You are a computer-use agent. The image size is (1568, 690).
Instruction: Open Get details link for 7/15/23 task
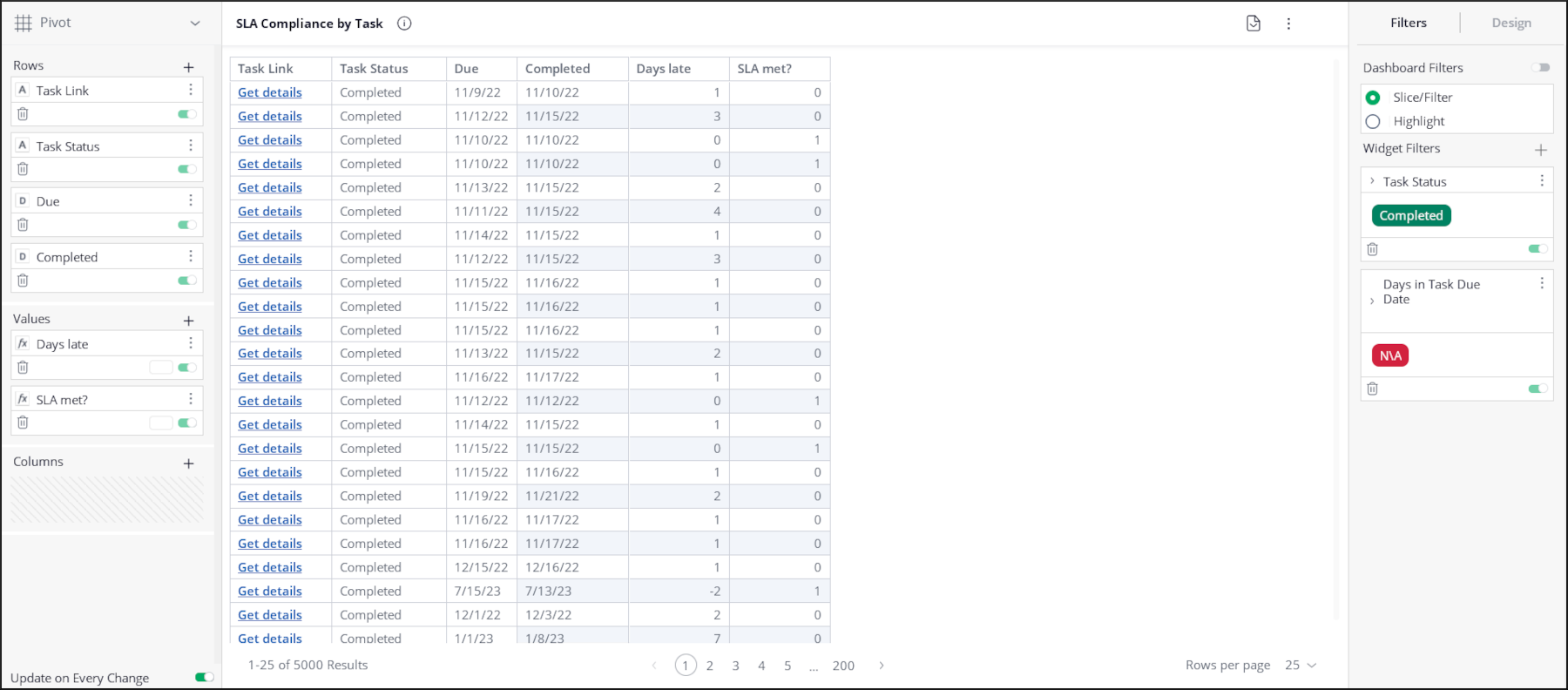pos(270,591)
